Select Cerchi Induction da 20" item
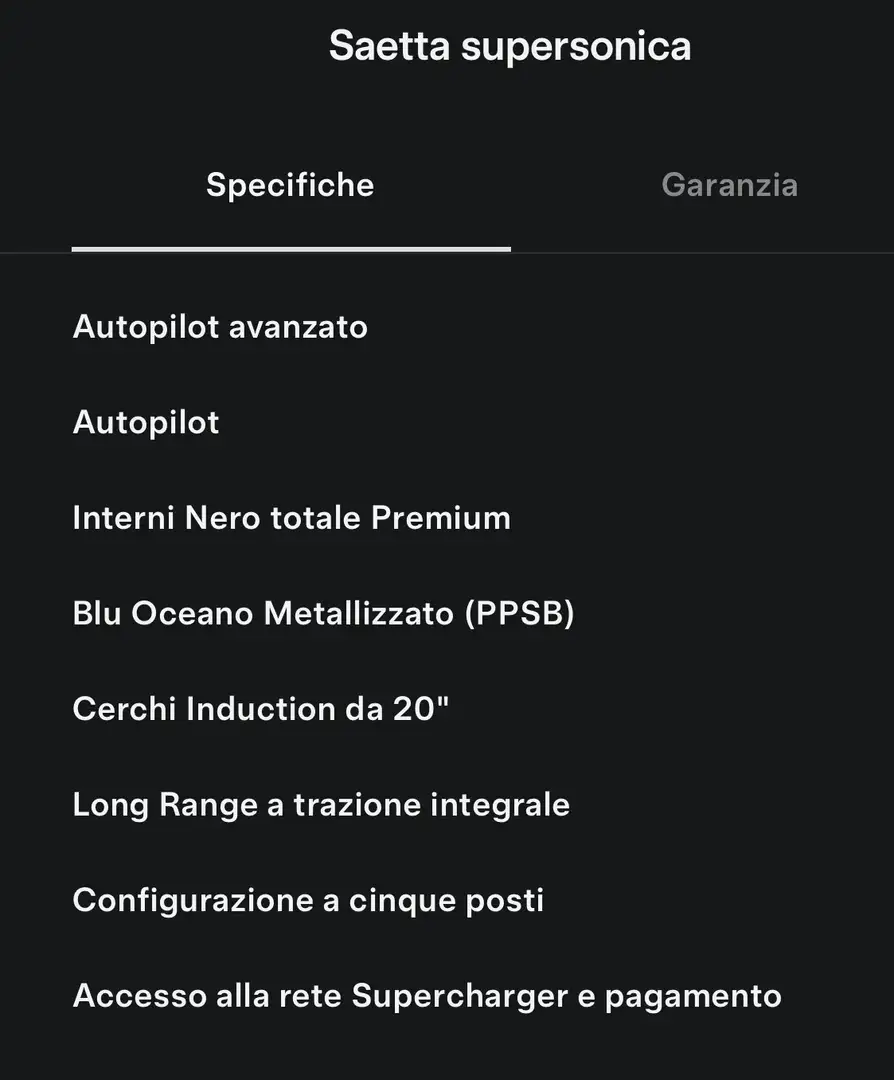 click(x=260, y=709)
